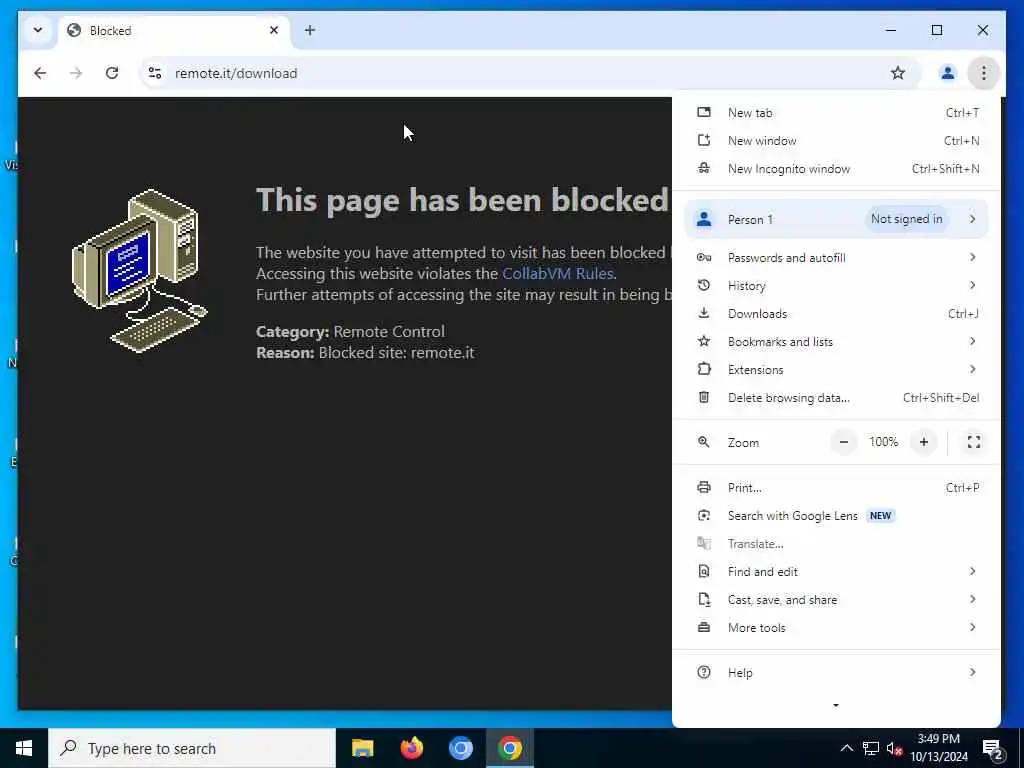
Task: Open the profile avatar button in toolbar
Action: [x=948, y=73]
